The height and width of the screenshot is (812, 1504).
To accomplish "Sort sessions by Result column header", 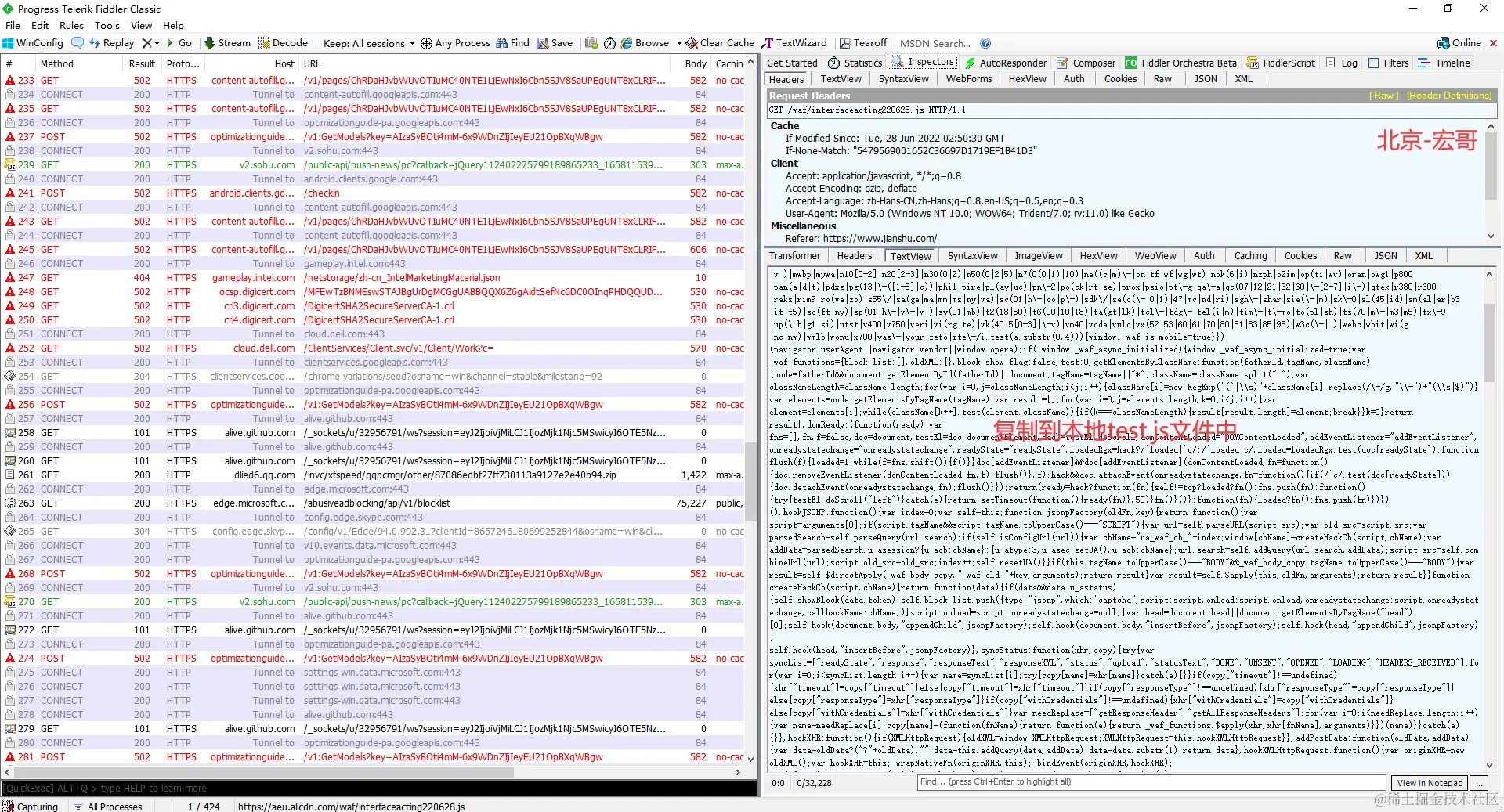I will tap(142, 63).
